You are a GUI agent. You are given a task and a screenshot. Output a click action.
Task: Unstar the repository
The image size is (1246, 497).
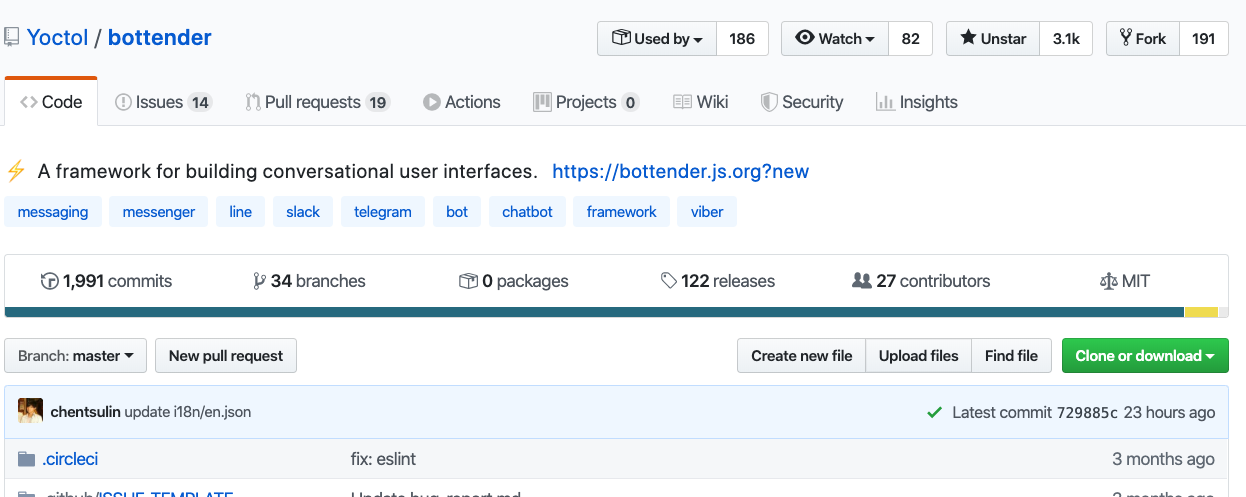point(993,39)
